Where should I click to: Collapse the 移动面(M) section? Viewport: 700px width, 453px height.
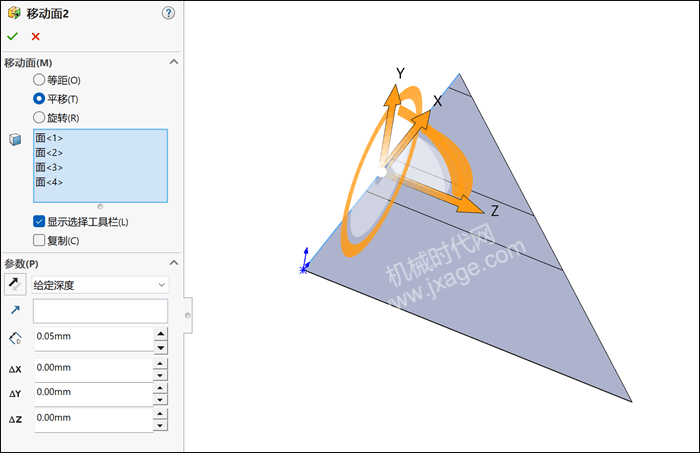pyautogui.click(x=174, y=62)
